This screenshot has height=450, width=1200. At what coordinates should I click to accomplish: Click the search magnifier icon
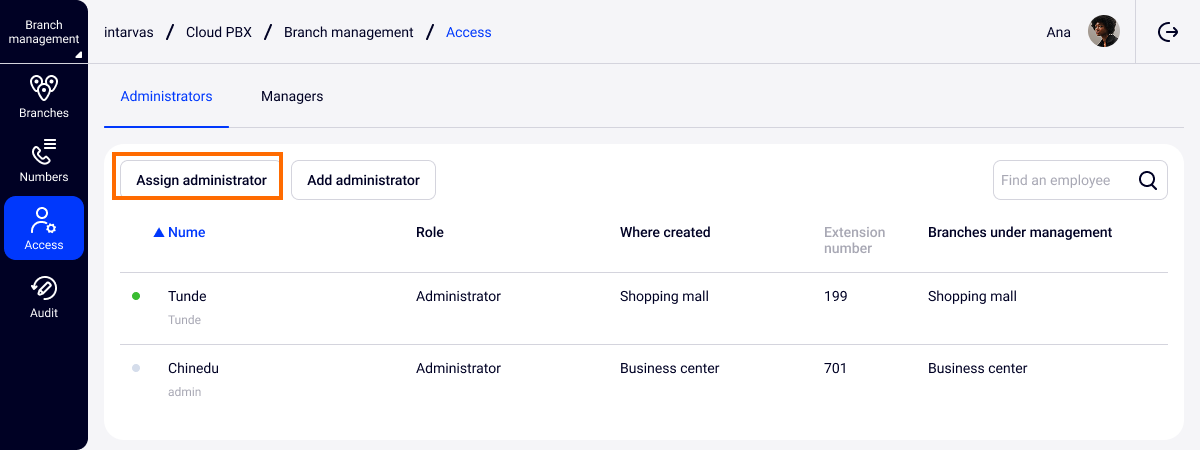pyautogui.click(x=1148, y=181)
